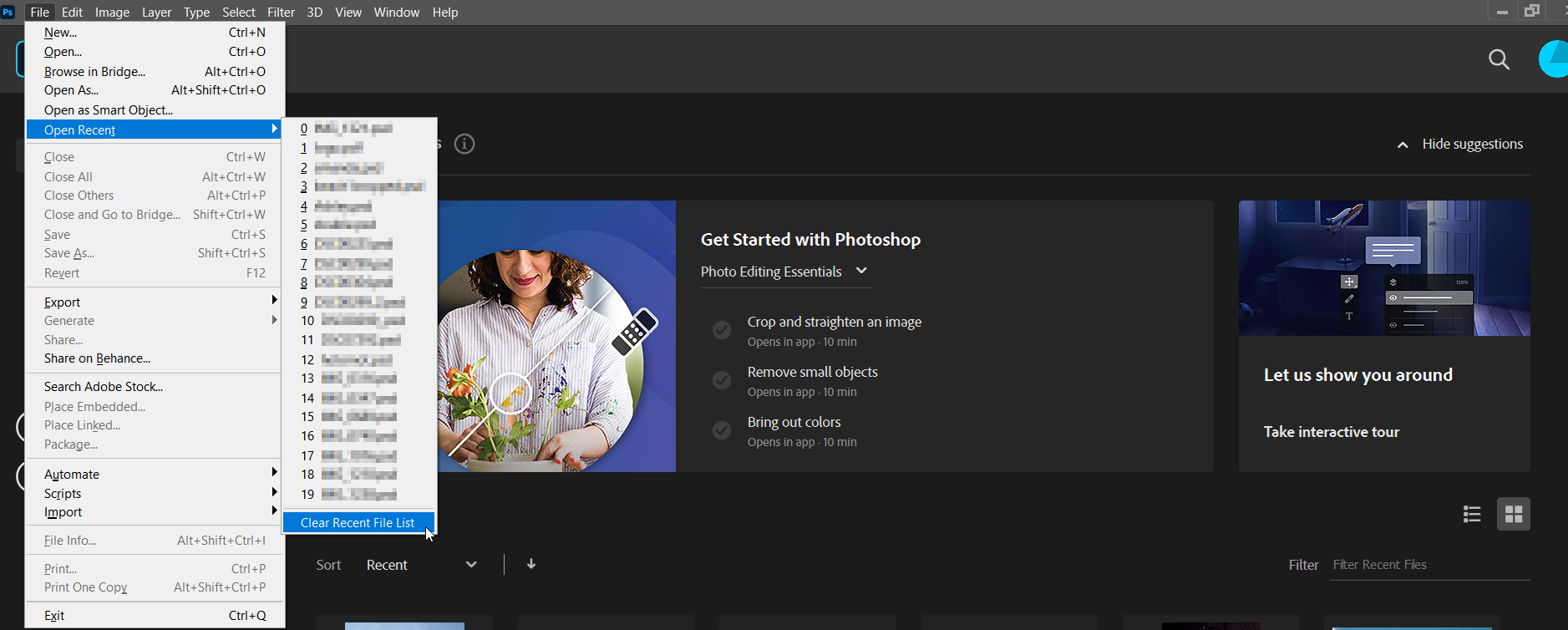This screenshot has width=1568, height=630.
Task: Click Hide suggestions button
Action: point(1472,144)
